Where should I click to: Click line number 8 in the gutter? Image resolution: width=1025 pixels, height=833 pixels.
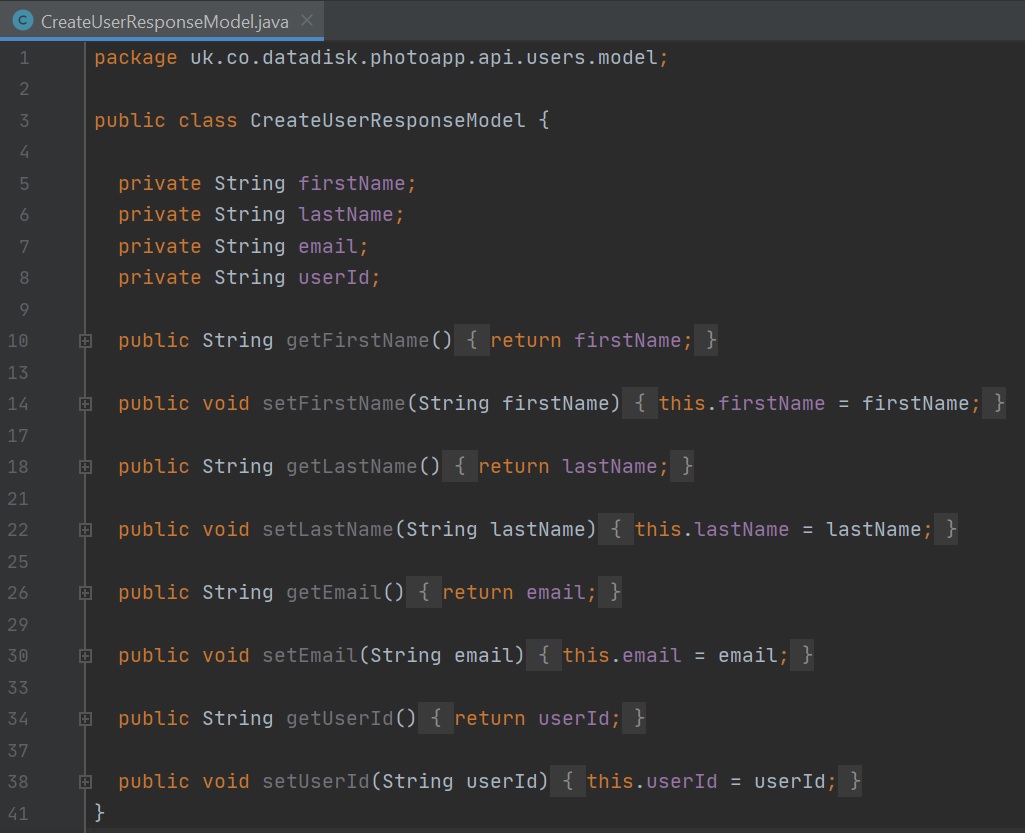coord(23,278)
